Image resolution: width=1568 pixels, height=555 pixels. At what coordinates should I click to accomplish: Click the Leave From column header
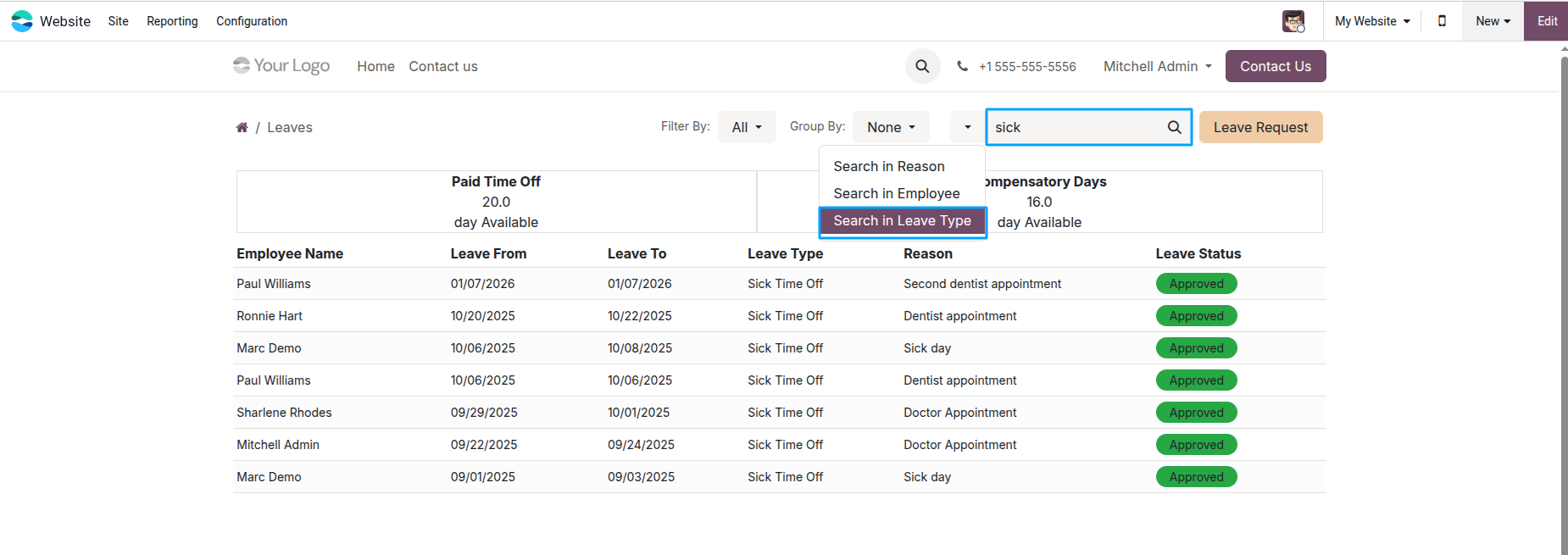(x=488, y=253)
